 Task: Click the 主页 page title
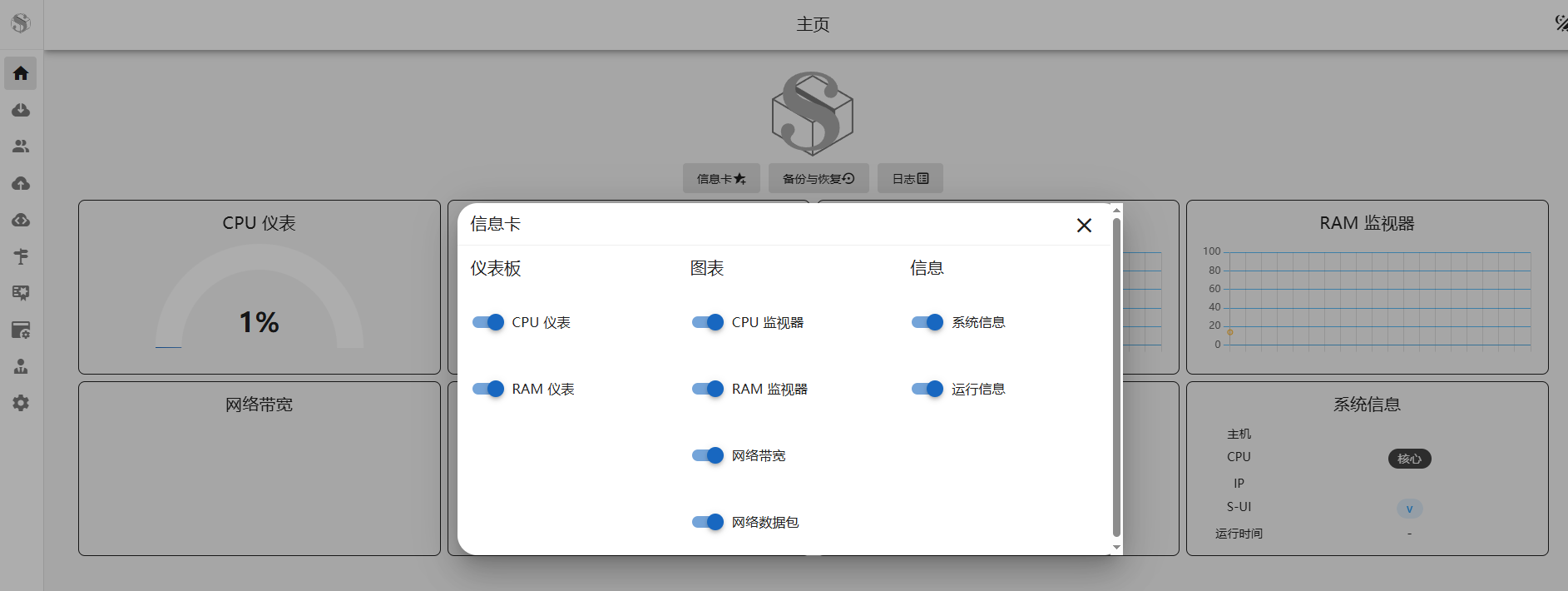(x=813, y=24)
